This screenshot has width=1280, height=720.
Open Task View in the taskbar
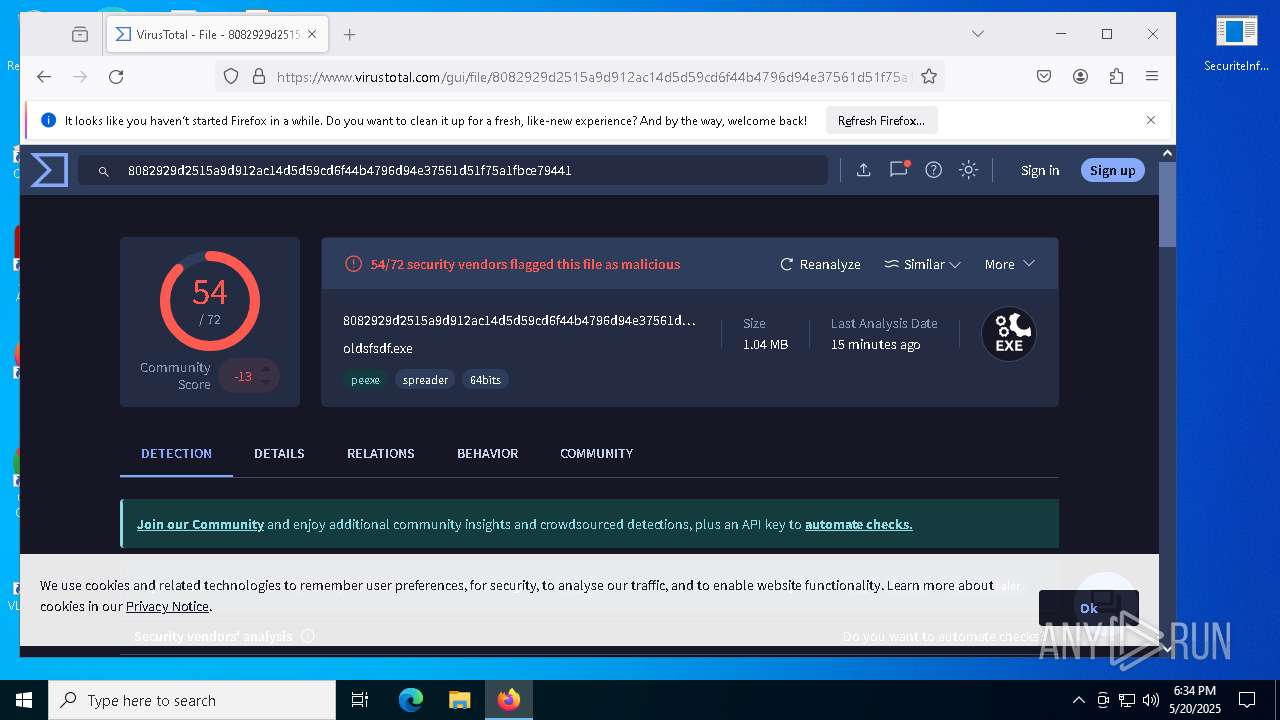pyautogui.click(x=360, y=700)
